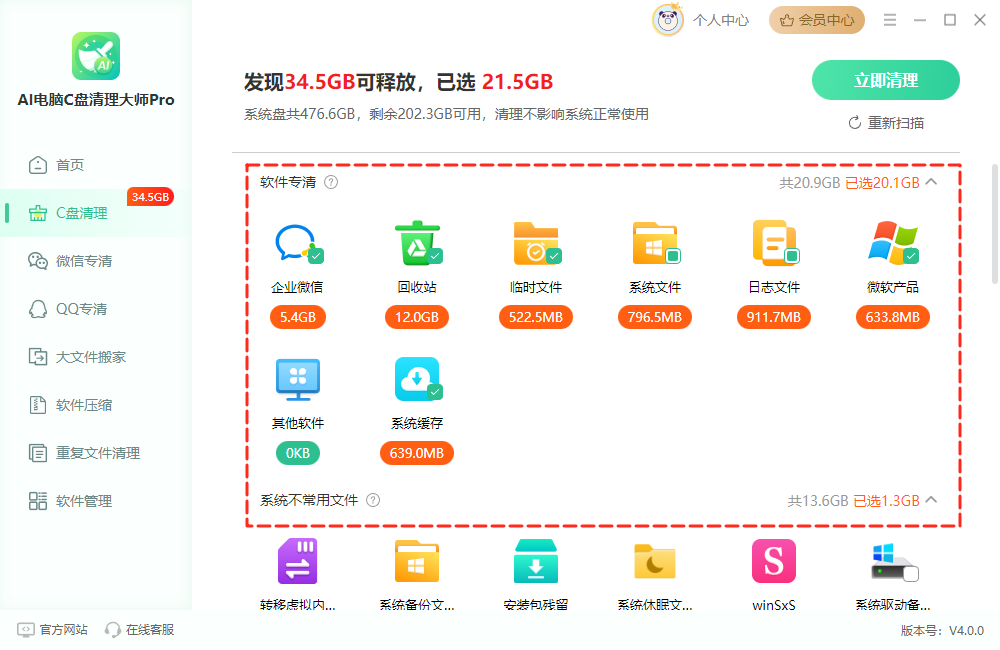Open the 转移虚拟内存 icon

click(298, 561)
